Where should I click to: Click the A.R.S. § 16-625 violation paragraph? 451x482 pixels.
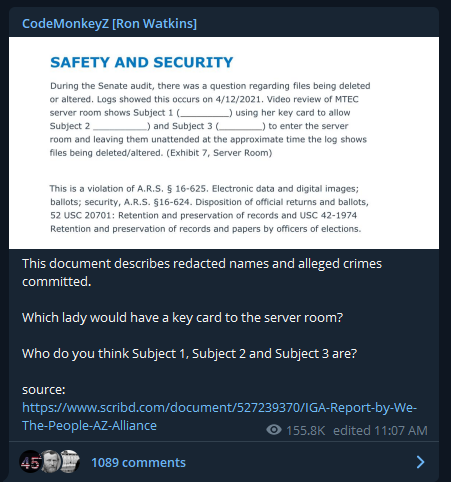tap(209, 209)
